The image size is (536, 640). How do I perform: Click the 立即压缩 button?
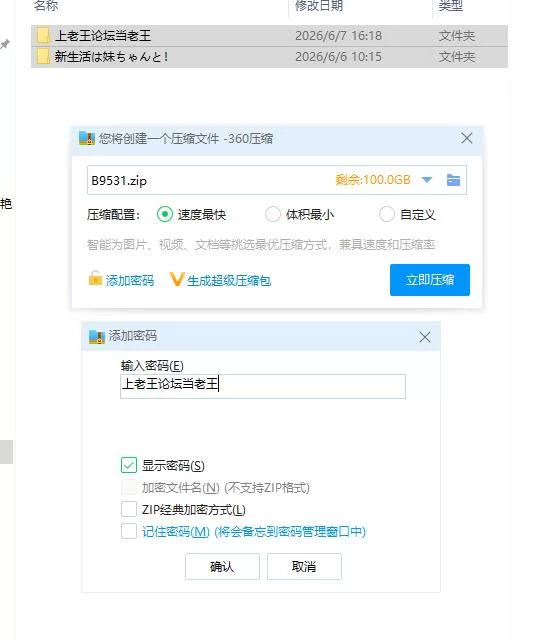click(430, 280)
